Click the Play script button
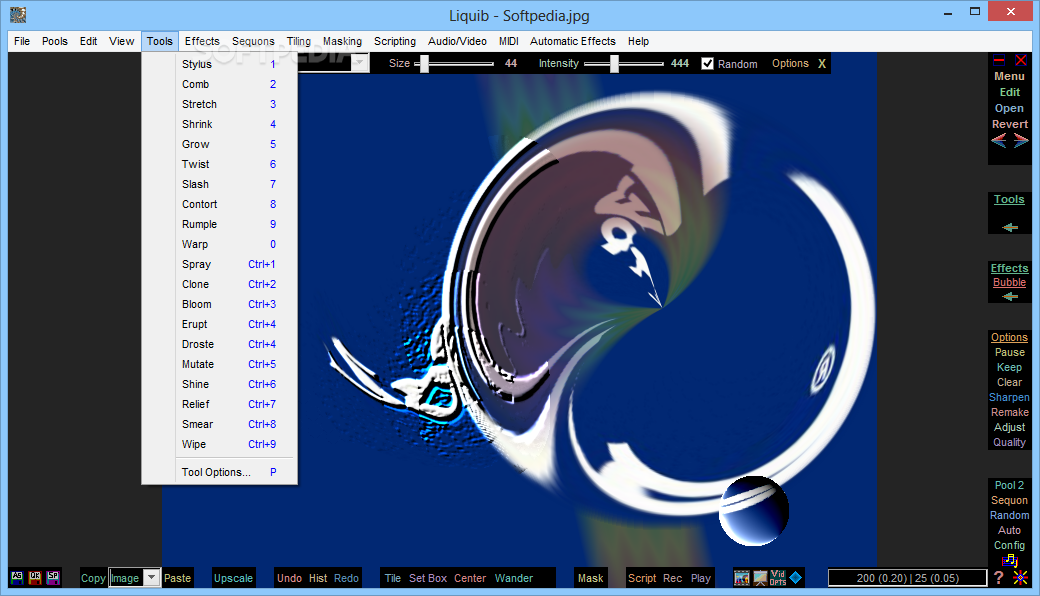Viewport: 1040px width, 596px height. coord(700,578)
